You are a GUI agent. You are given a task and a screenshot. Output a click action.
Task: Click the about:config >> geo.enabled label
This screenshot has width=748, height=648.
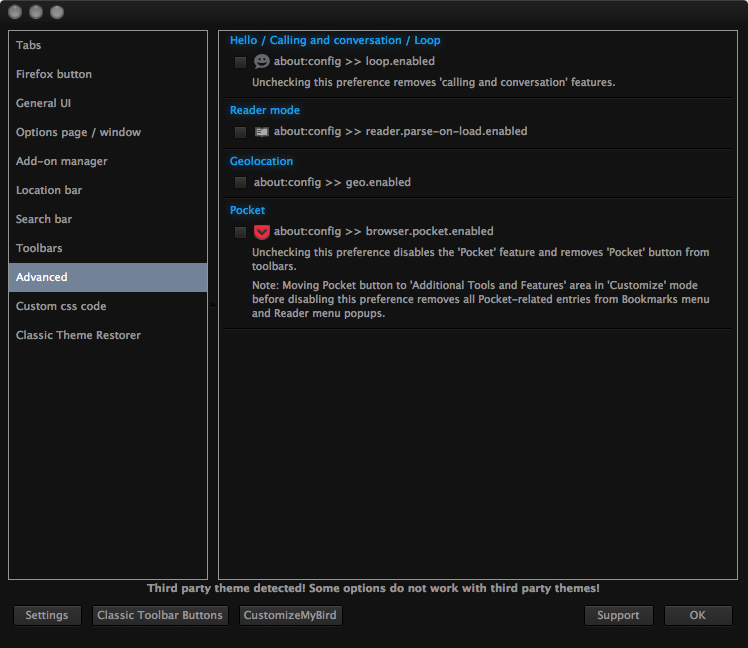[x=332, y=182]
